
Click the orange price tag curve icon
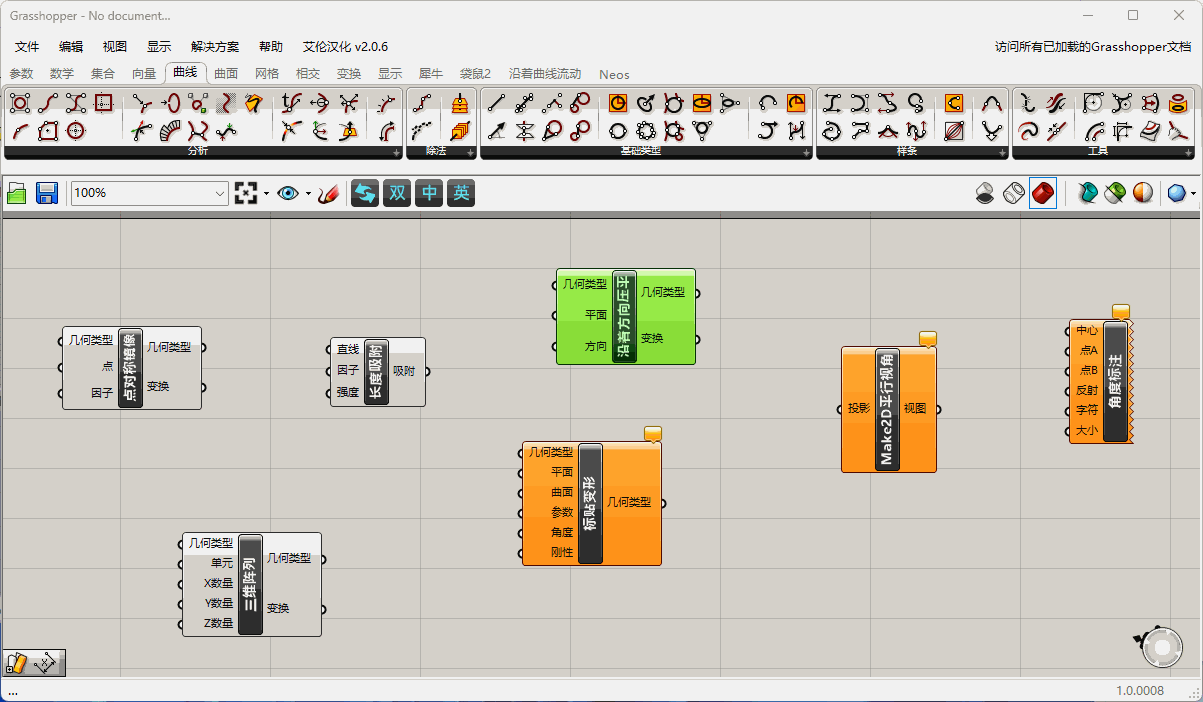[x=252, y=103]
